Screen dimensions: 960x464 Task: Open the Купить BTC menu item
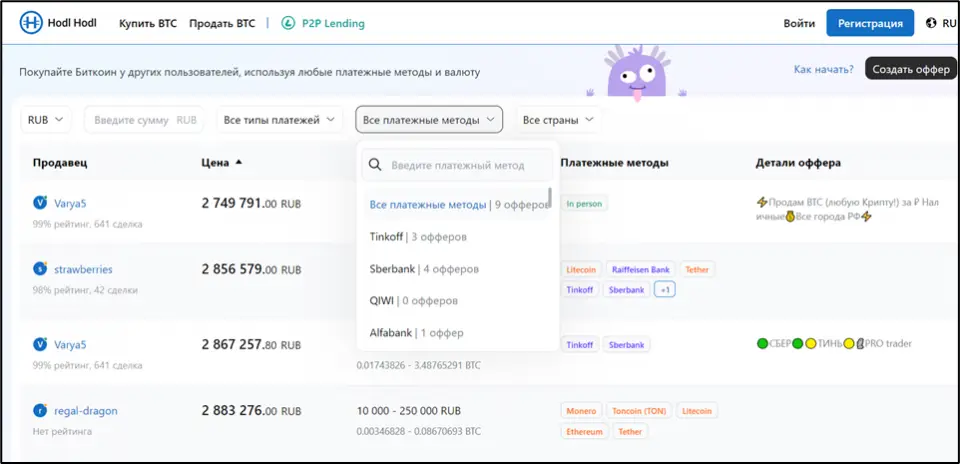tap(148, 24)
